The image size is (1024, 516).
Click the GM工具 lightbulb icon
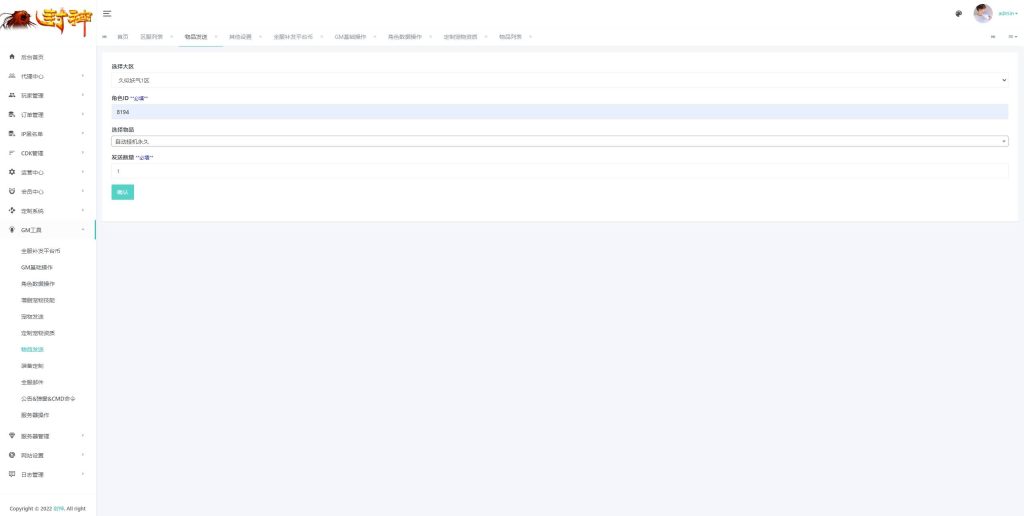(x=11, y=230)
